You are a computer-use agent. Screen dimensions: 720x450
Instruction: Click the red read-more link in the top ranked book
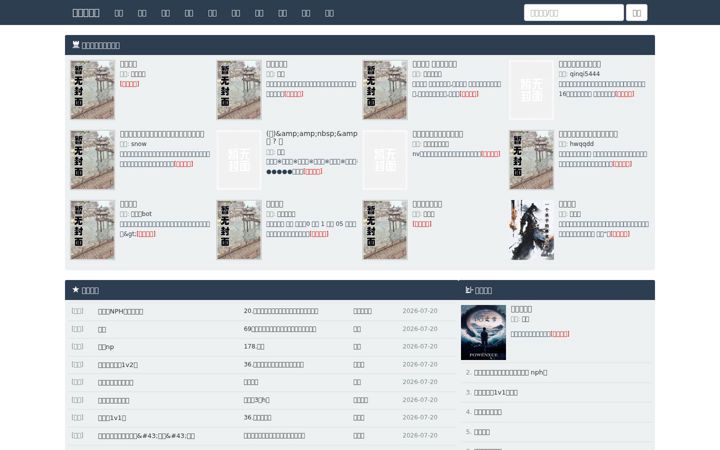click(x=560, y=334)
